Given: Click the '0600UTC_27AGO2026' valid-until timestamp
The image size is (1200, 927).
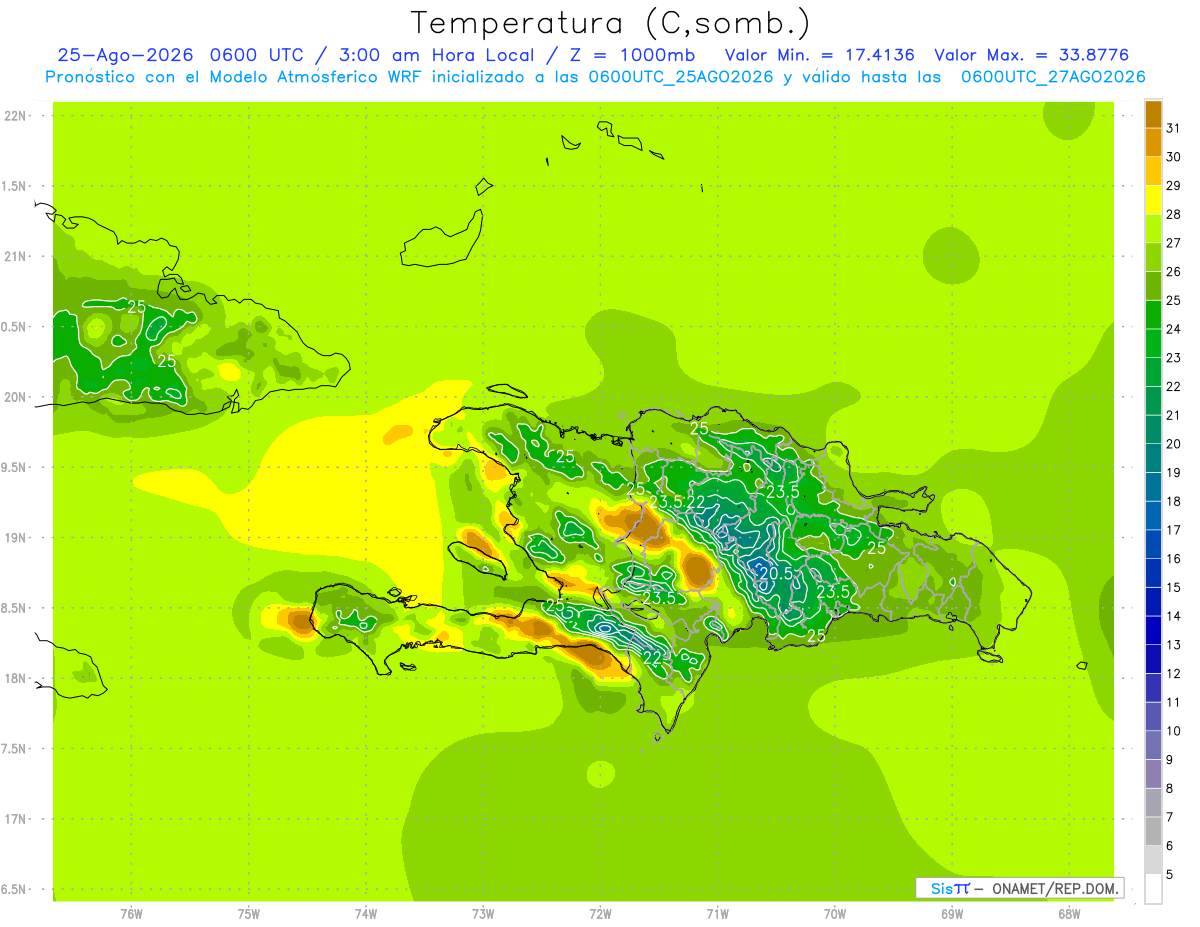Looking at the screenshot, I should [x=1053, y=77].
